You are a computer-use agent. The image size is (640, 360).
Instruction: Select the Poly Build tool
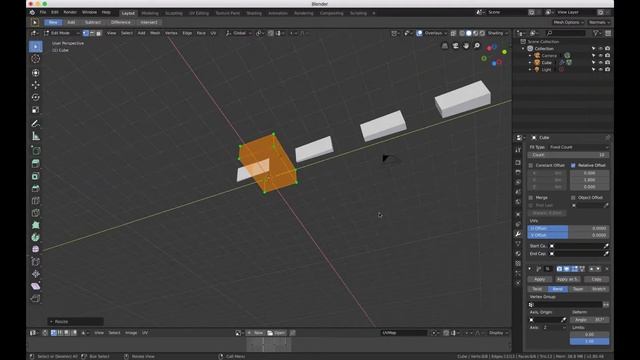tap(36, 225)
